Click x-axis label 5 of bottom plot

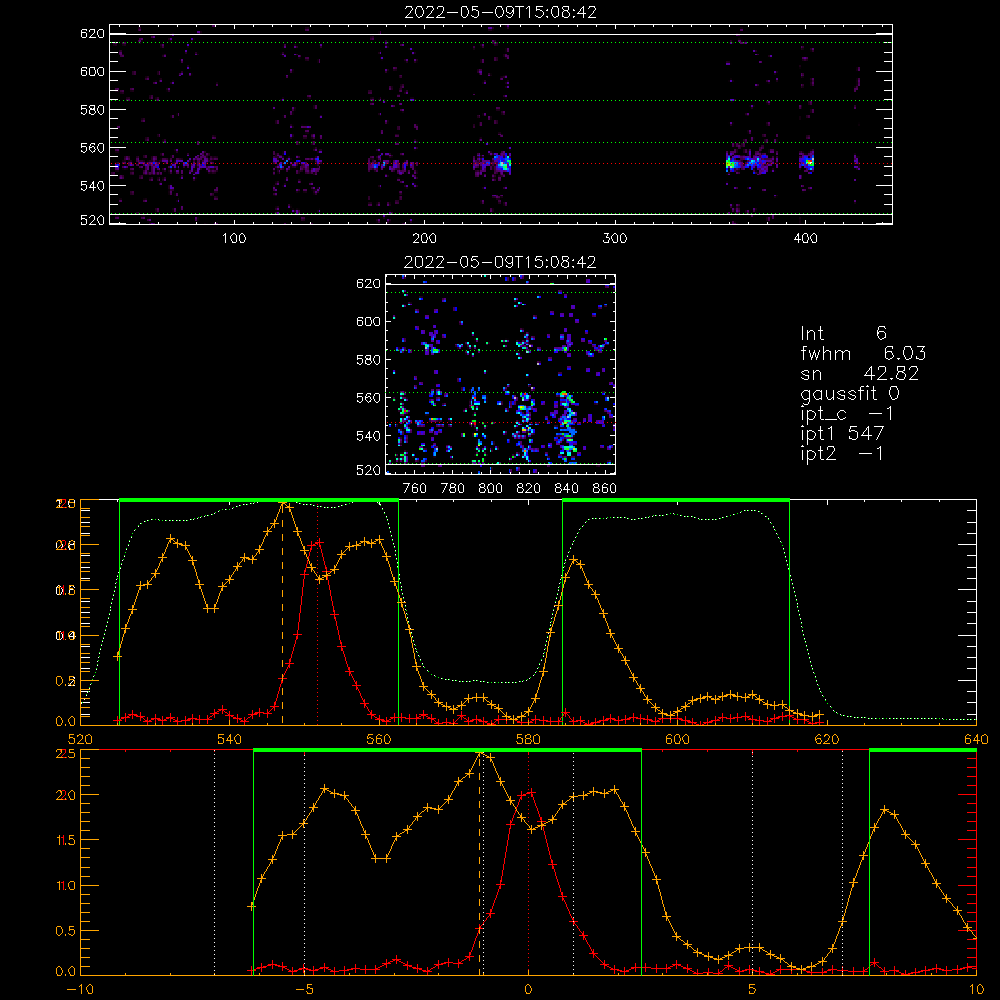click(x=752, y=990)
